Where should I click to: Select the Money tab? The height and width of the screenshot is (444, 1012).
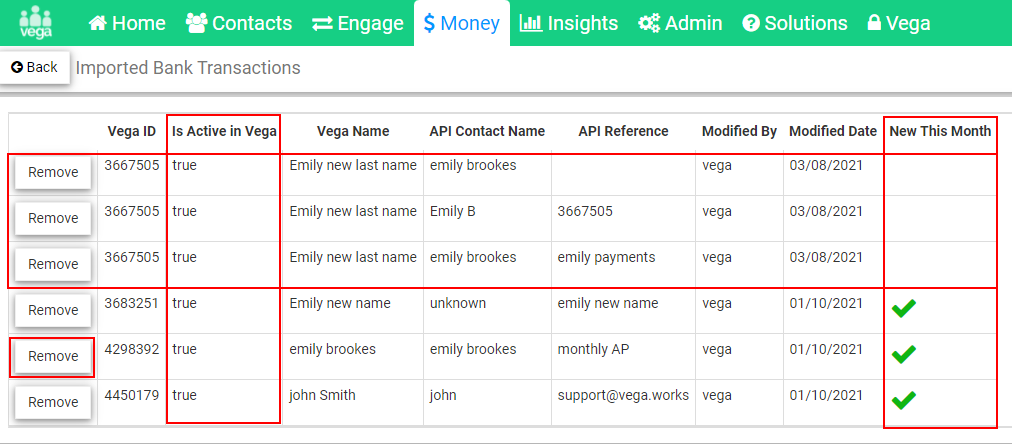pos(461,24)
